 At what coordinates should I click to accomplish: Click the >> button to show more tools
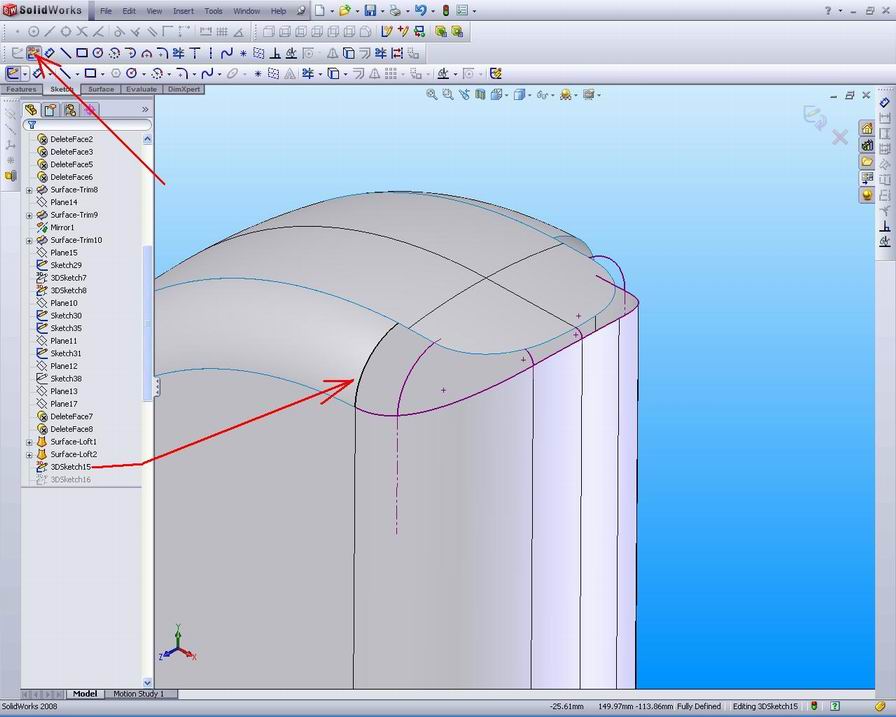144,110
